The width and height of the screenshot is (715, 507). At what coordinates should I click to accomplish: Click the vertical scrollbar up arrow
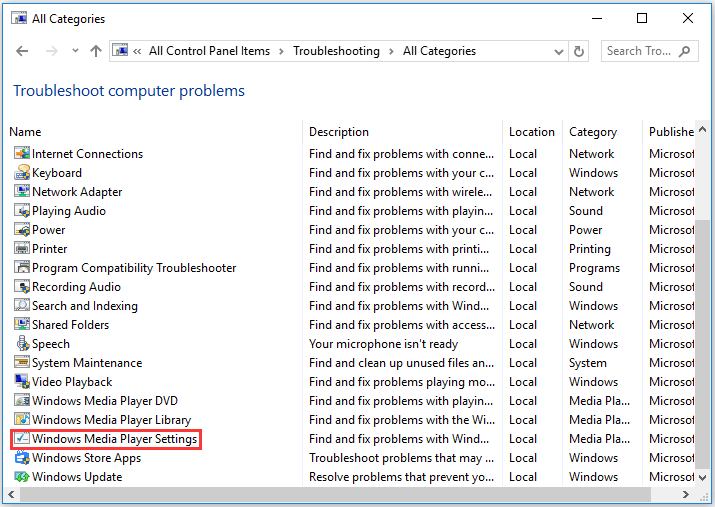pos(702,130)
